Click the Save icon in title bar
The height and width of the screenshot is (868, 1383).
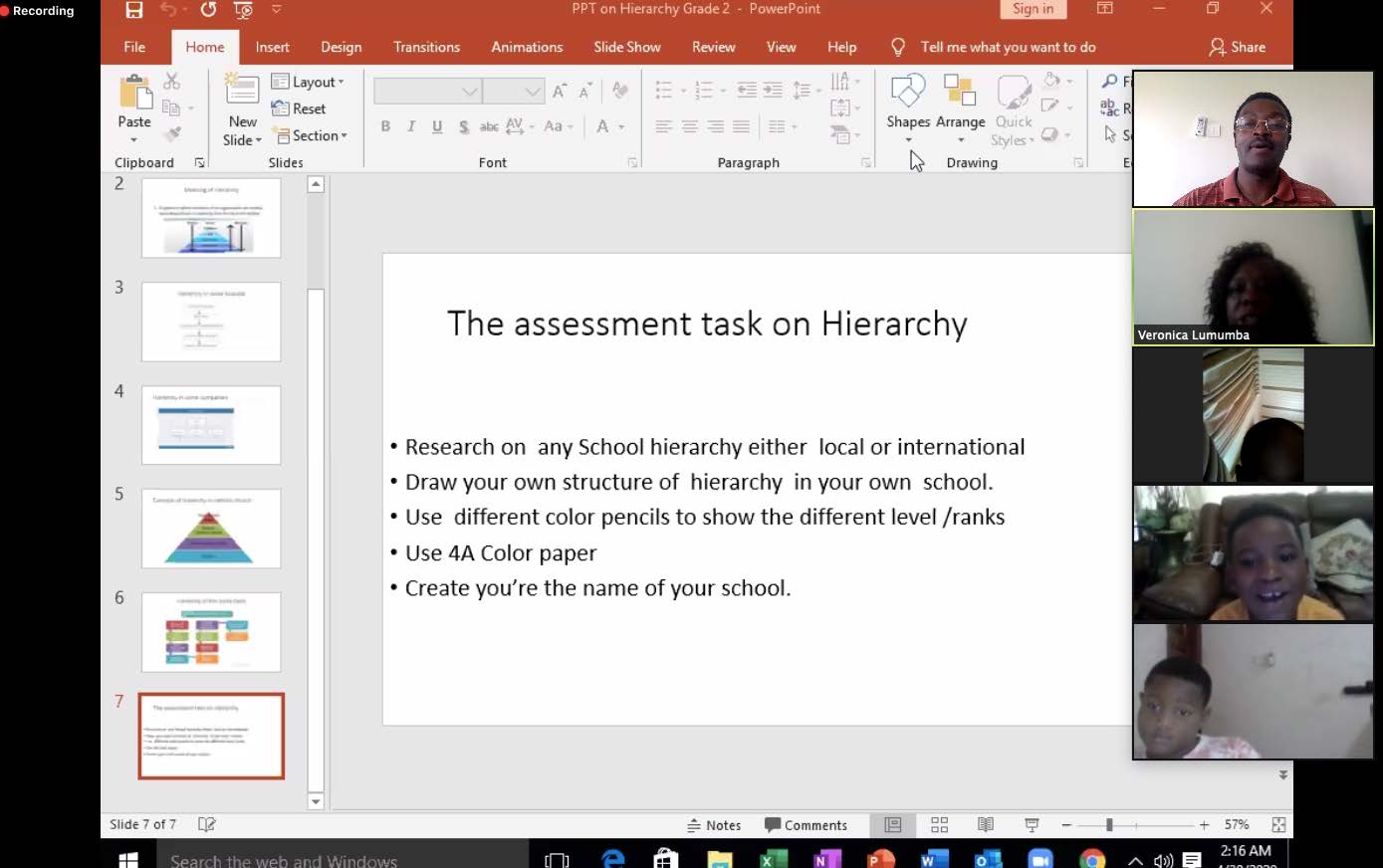134,10
